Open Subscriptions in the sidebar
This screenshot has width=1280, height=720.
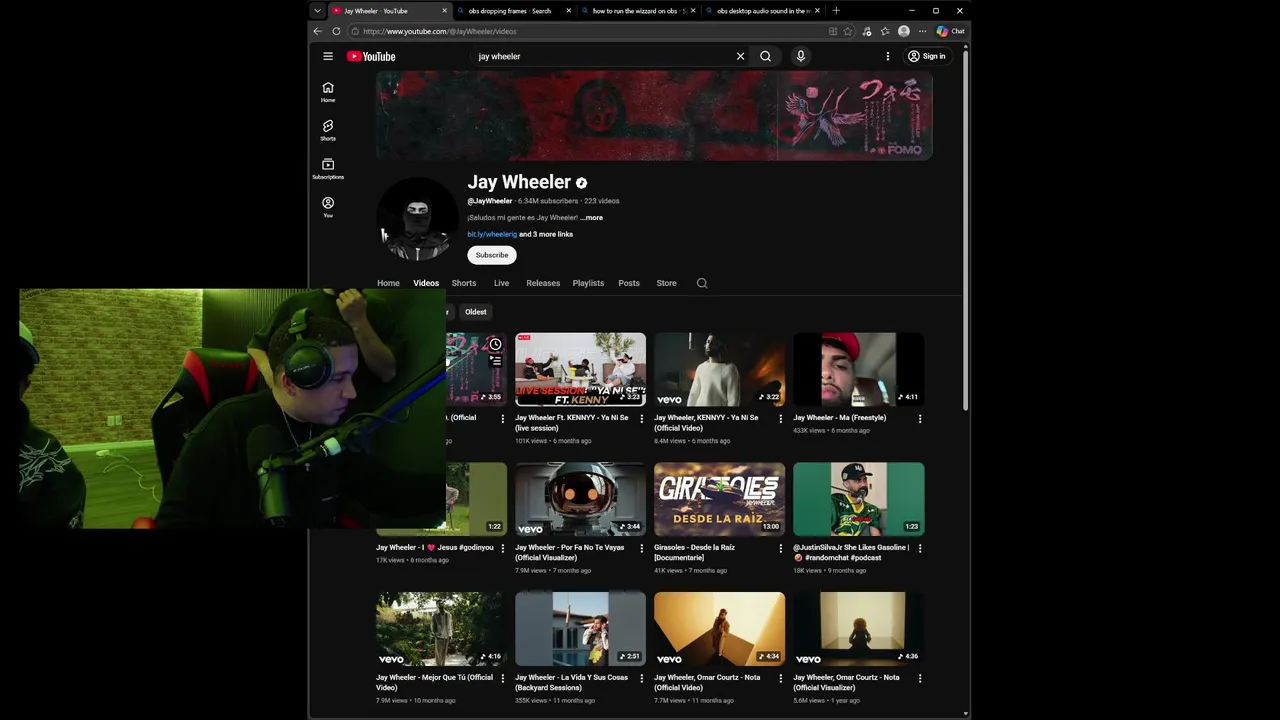point(328,169)
